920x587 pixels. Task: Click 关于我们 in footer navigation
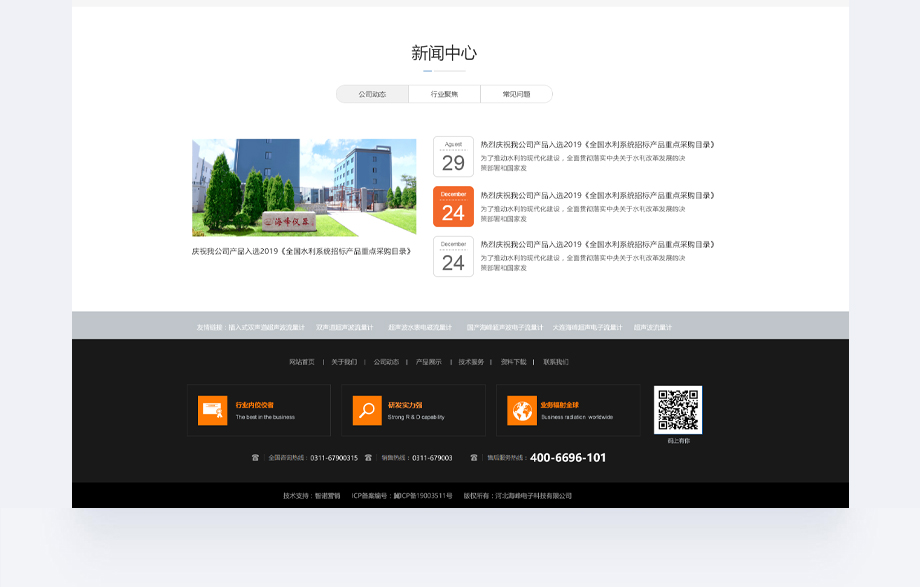pos(344,362)
